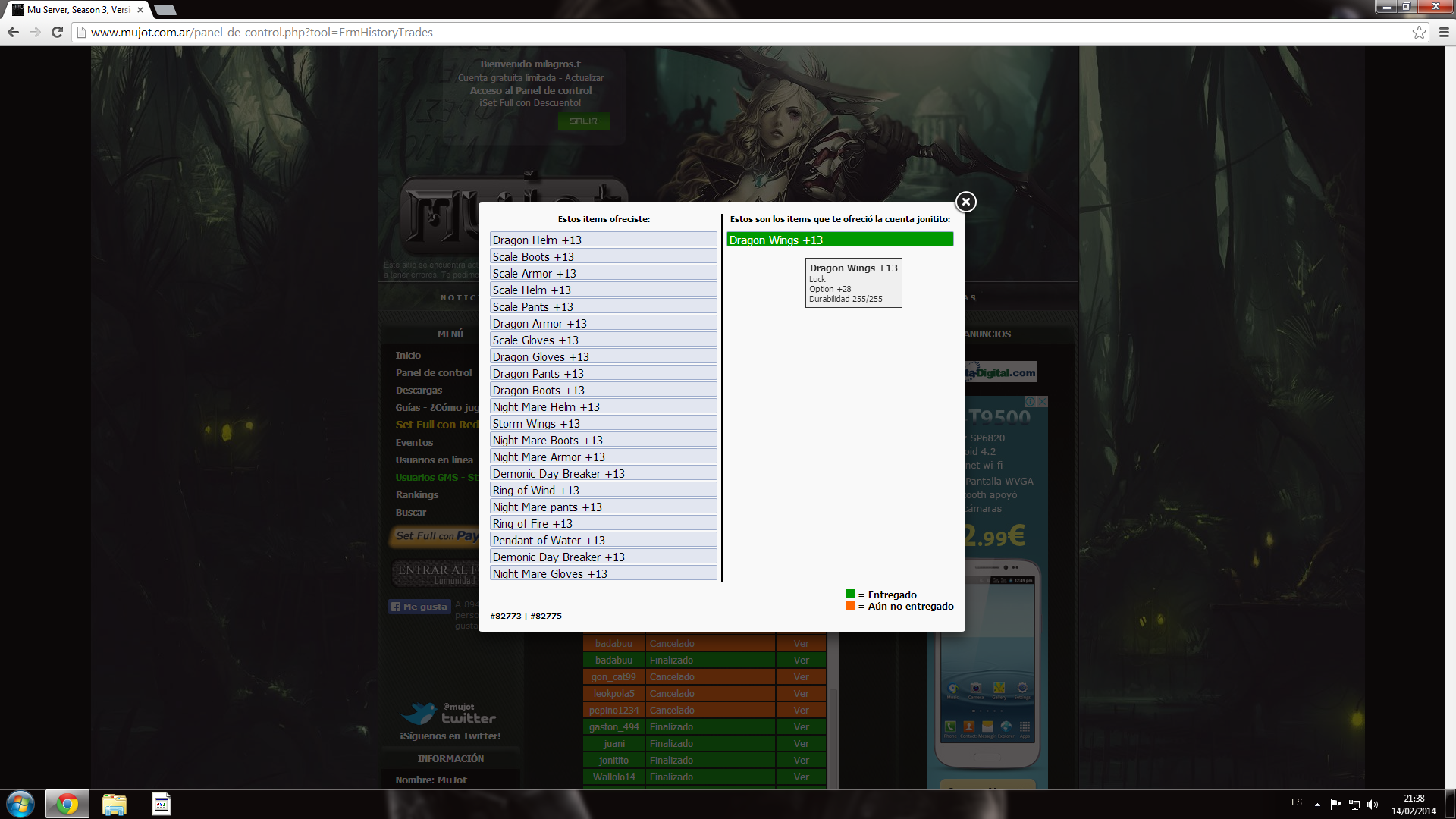1456x819 pixels.
Task: Select Pendant of Water +13 item
Action: tap(603, 540)
